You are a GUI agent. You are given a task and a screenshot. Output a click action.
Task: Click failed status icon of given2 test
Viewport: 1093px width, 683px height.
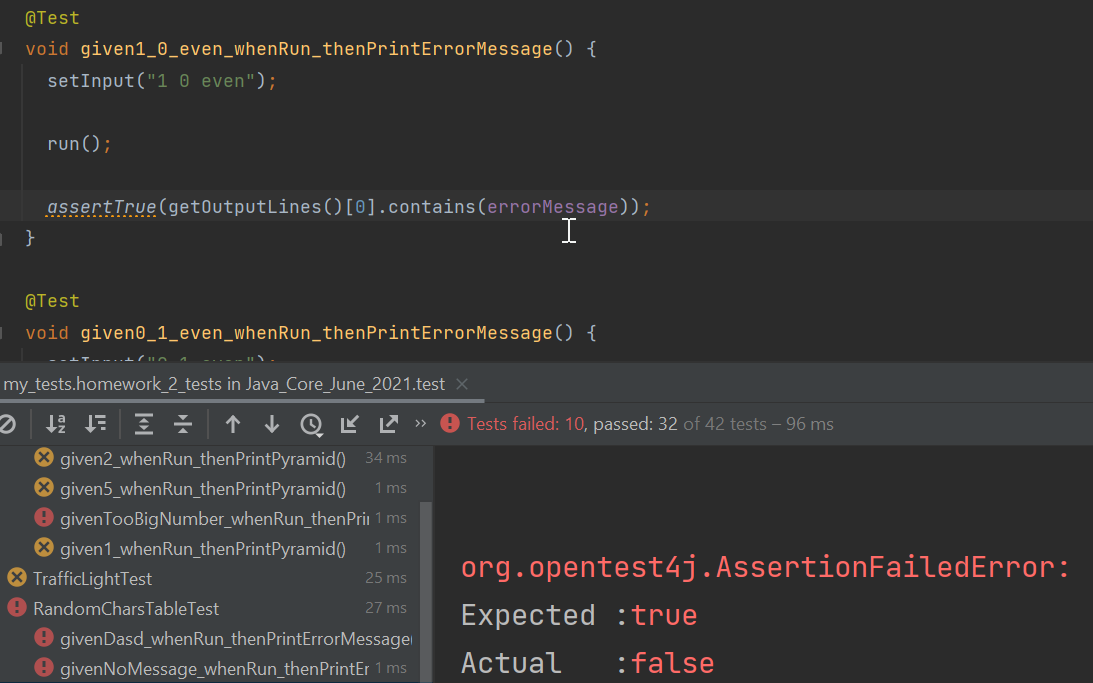pos(44,457)
